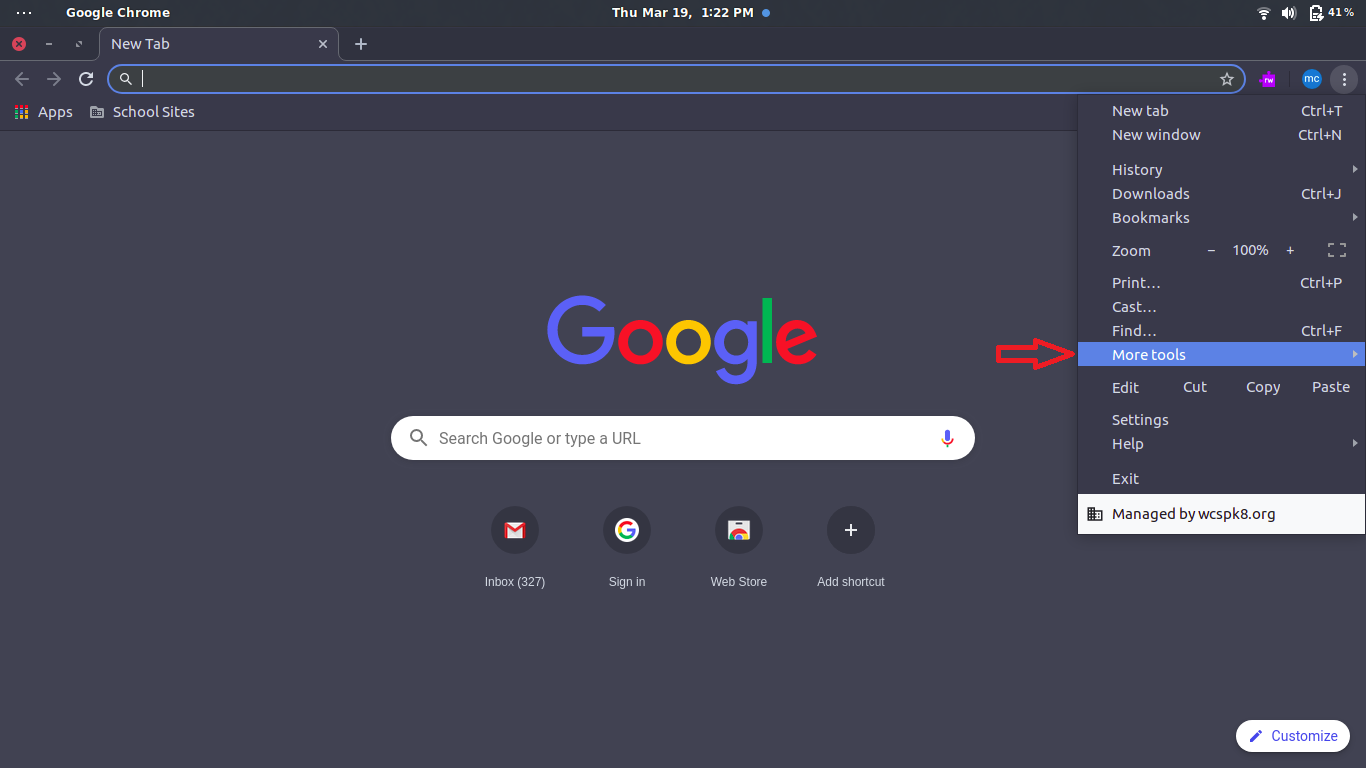Image resolution: width=1366 pixels, height=768 pixels.
Task: Toggle fullscreen mode icon in Zoom row
Action: [1337, 251]
